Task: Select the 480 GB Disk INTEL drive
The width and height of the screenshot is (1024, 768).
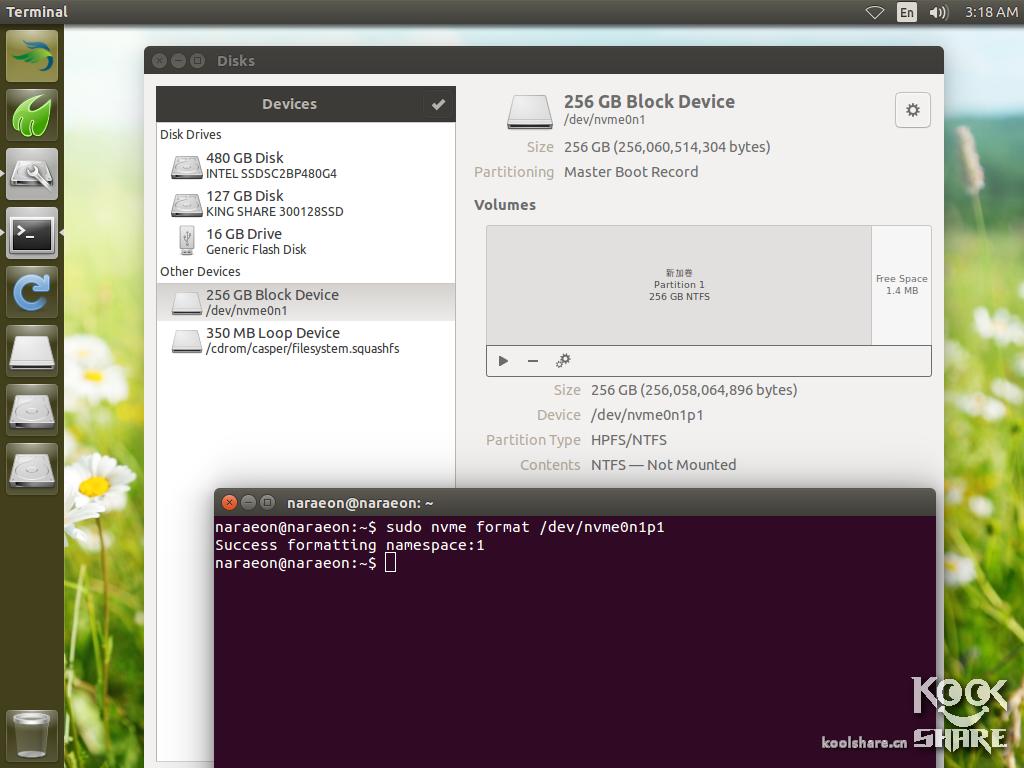Action: 306,165
